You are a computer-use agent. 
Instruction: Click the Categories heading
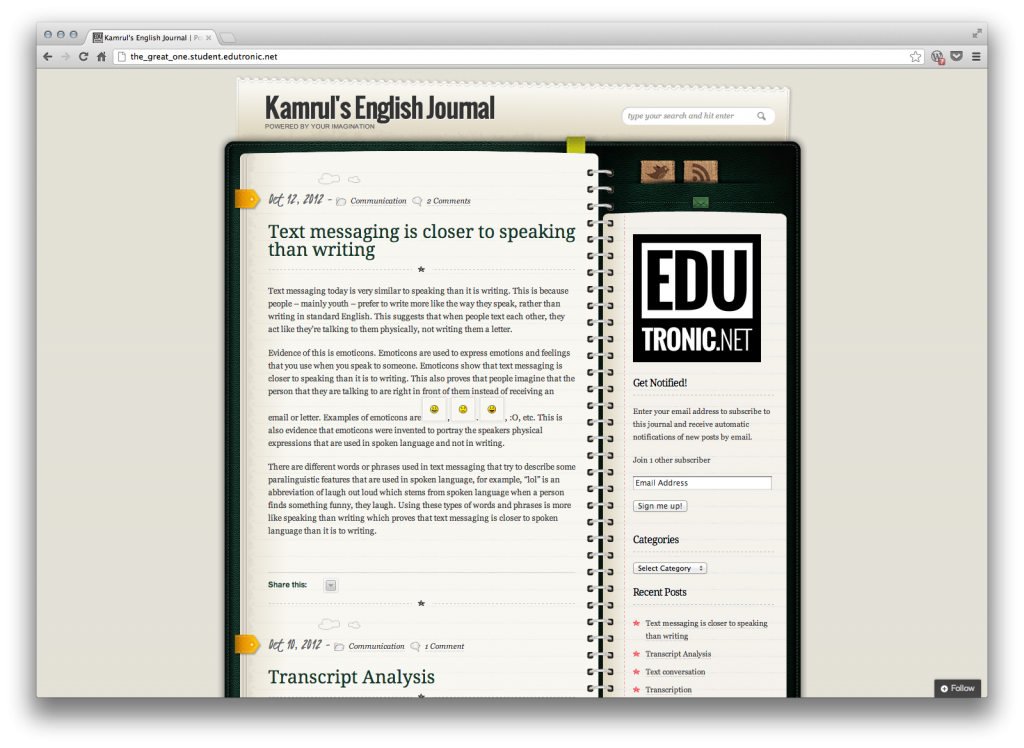[x=656, y=540]
